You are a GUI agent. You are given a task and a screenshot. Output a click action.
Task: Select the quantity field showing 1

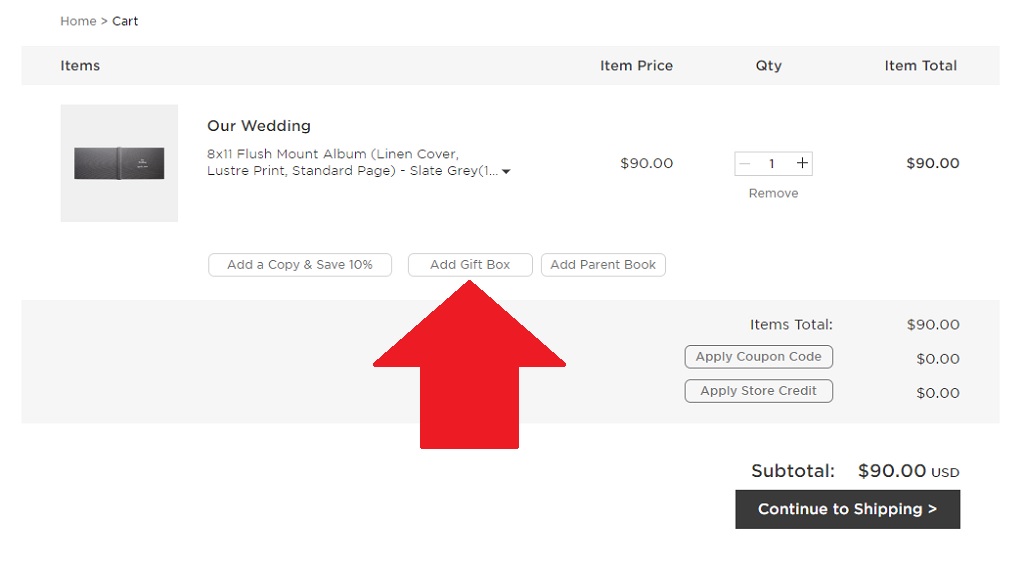click(x=772, y=163)
